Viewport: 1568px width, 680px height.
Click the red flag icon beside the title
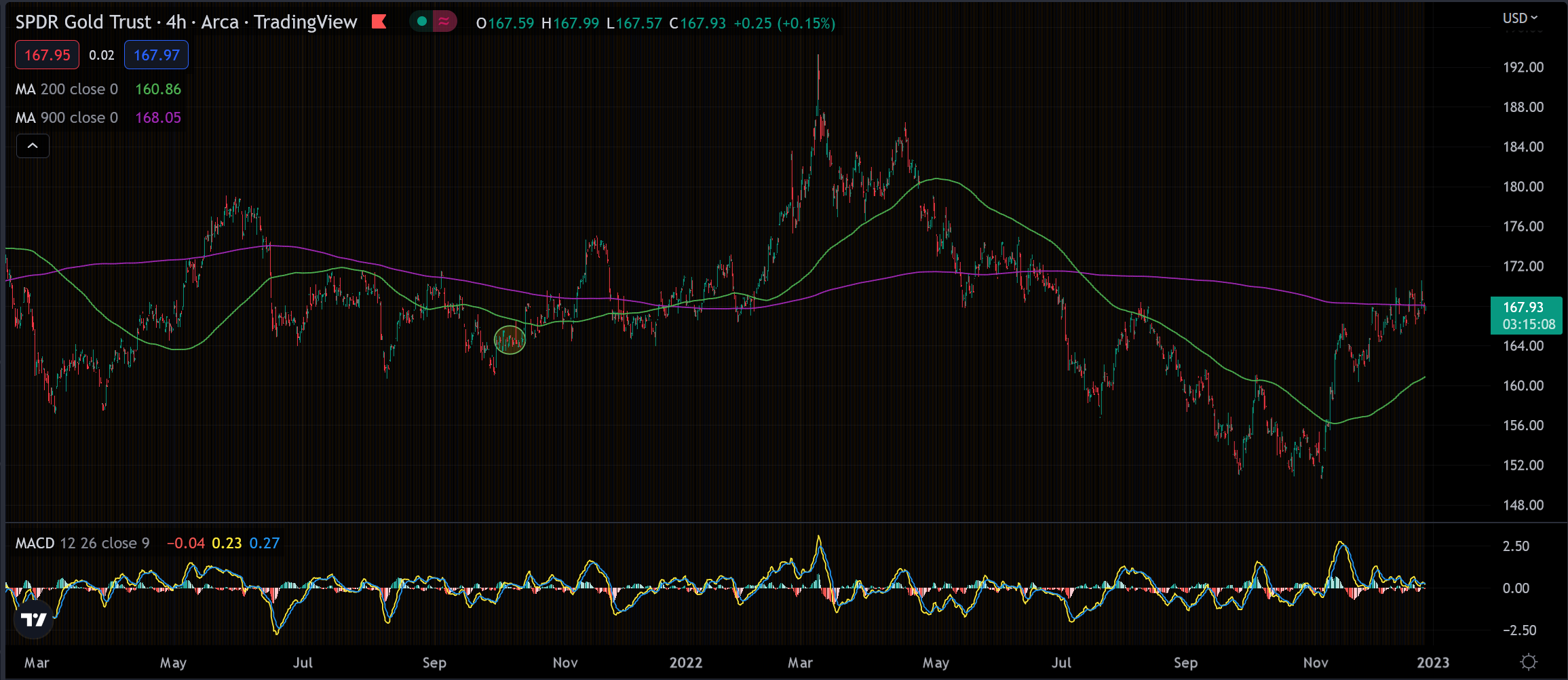(379, 22)
